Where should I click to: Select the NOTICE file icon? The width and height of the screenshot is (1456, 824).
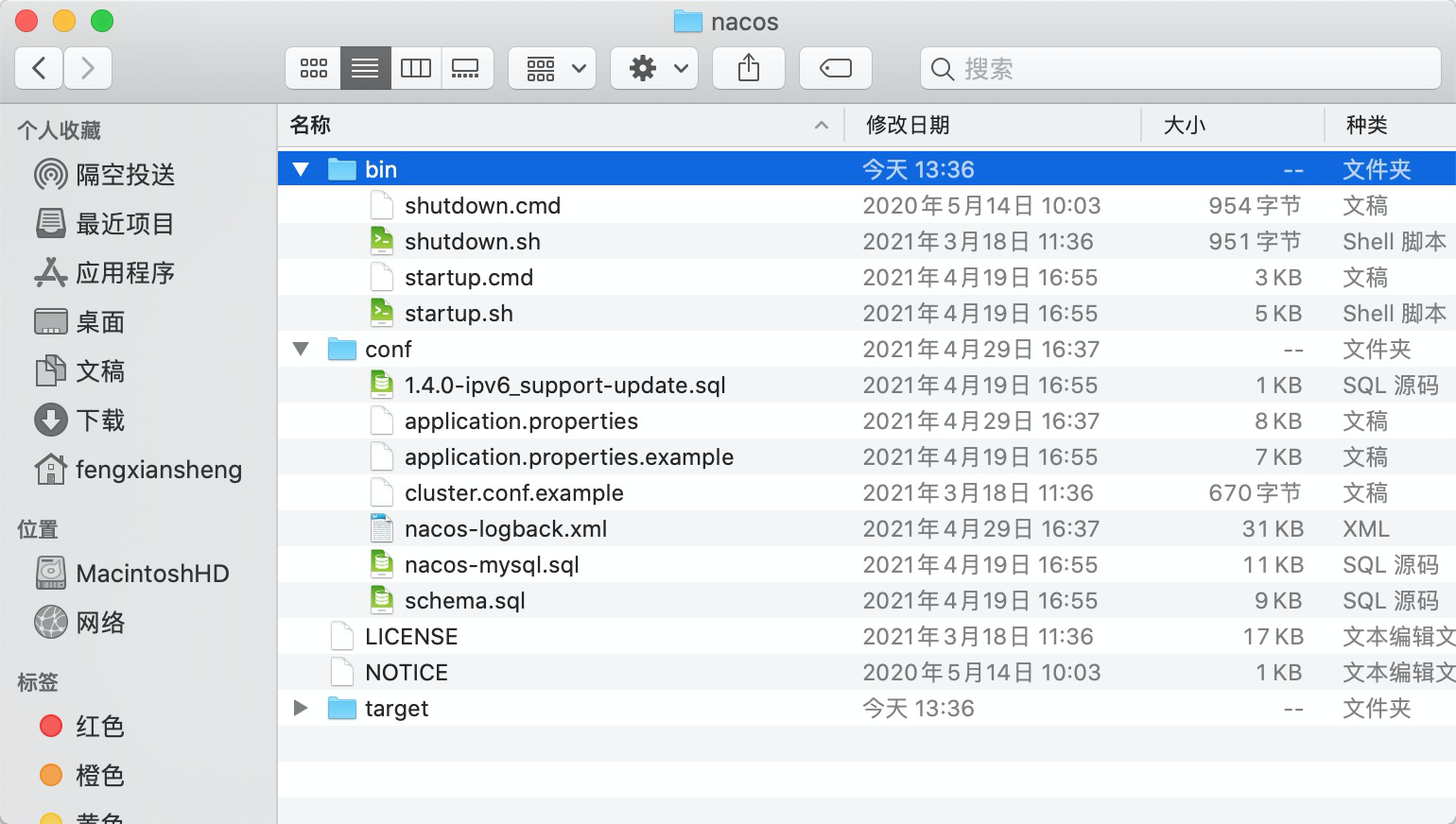(x=341, y=672)
